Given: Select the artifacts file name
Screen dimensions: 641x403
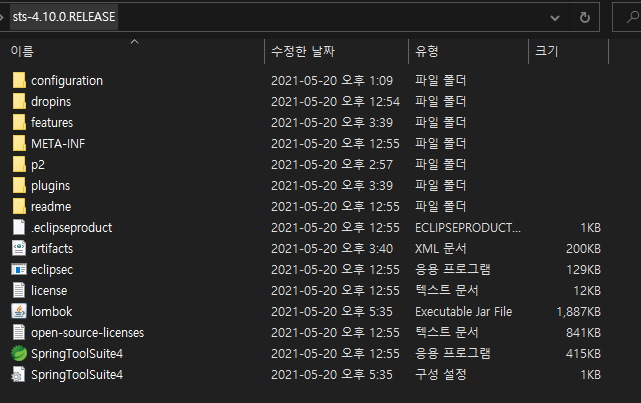Looking at the screenshot, I should point(52,249).
